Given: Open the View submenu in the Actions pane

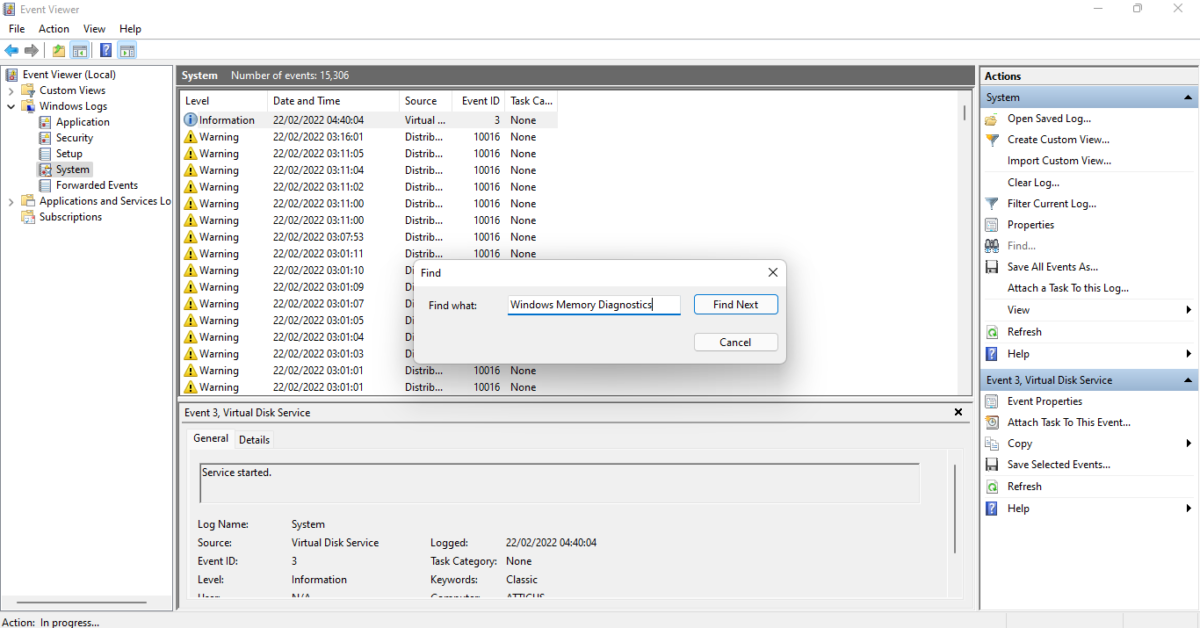Looking at the screenshot, I should (1018, 309).
